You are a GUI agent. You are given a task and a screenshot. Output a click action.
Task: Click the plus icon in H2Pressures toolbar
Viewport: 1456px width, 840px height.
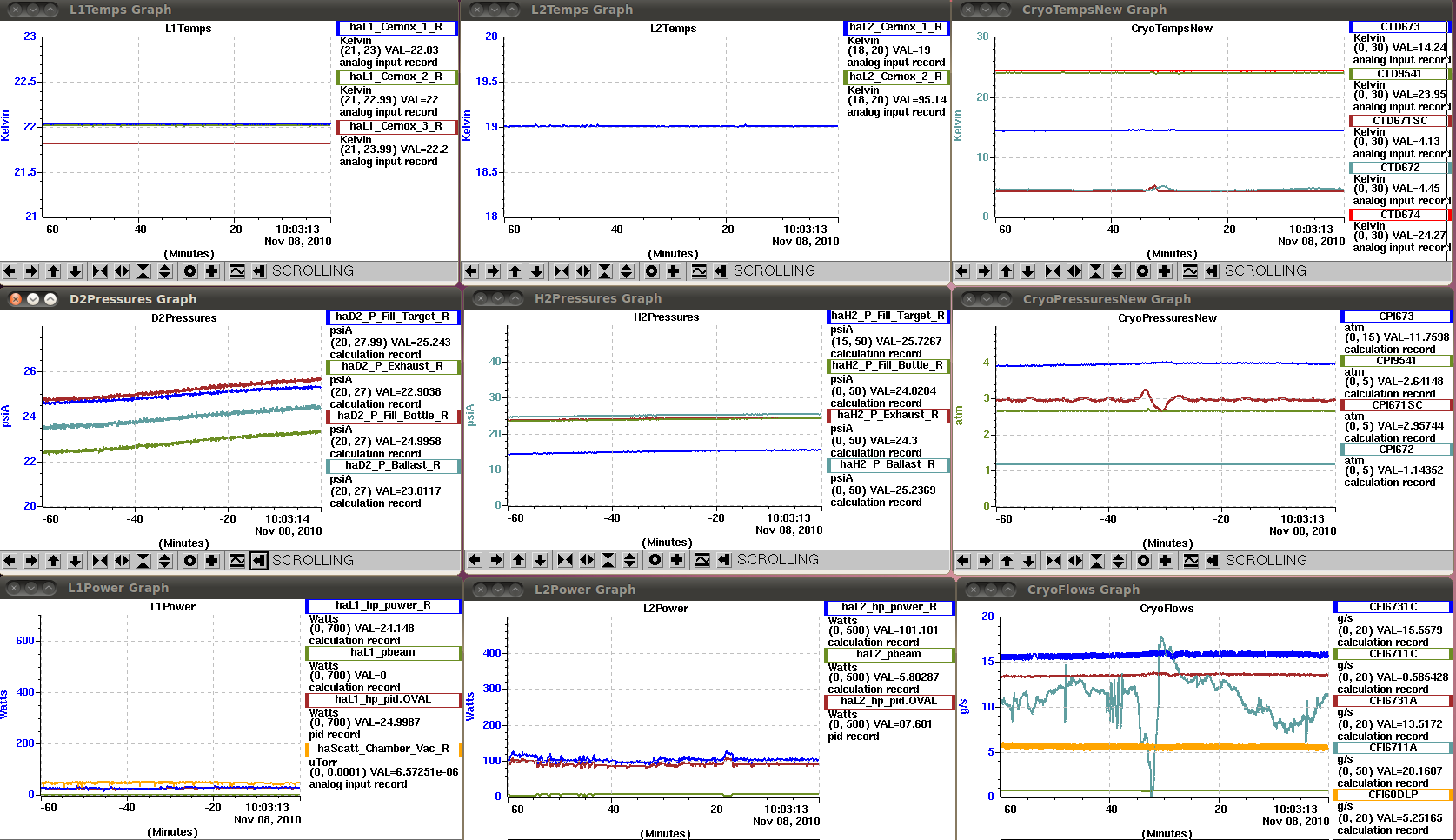(x=676, y=560)
